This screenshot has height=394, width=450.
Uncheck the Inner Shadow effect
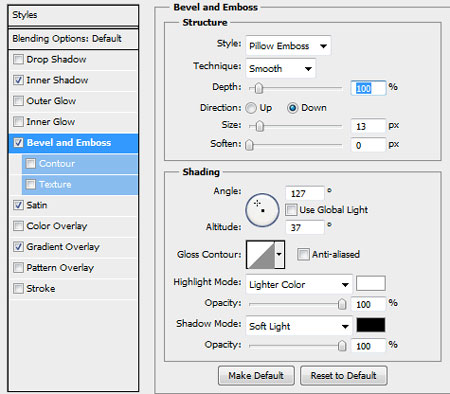[x=18, y=80]
